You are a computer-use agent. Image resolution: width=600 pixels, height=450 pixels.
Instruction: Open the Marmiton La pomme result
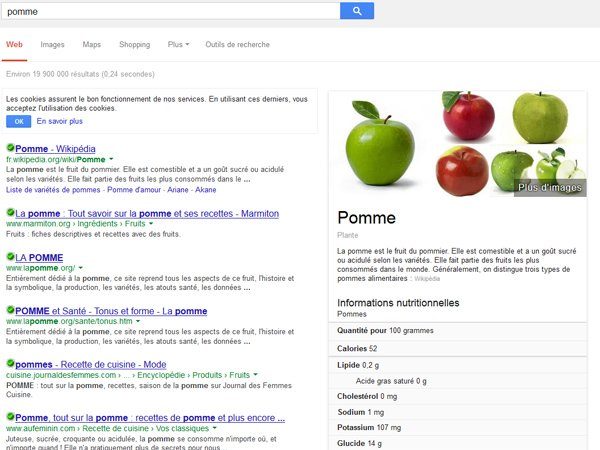click(x=147, y=213)
